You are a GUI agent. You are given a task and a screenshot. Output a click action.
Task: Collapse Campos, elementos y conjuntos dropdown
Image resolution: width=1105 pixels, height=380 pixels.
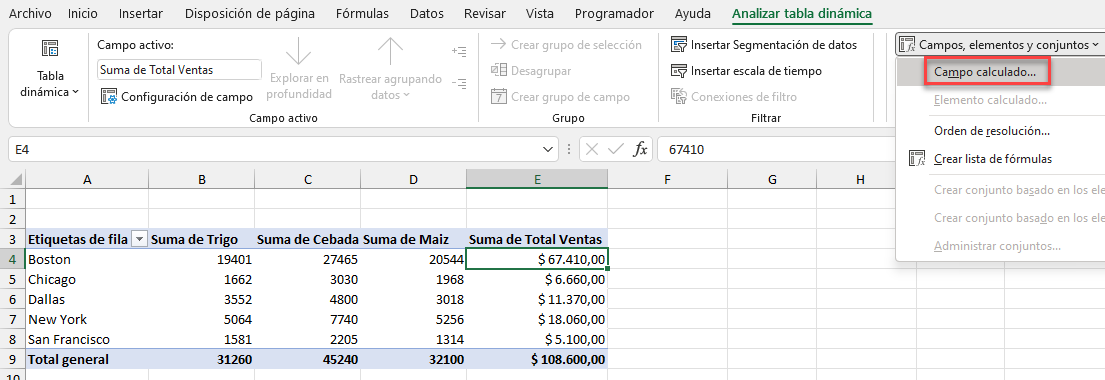click(999, 44)
